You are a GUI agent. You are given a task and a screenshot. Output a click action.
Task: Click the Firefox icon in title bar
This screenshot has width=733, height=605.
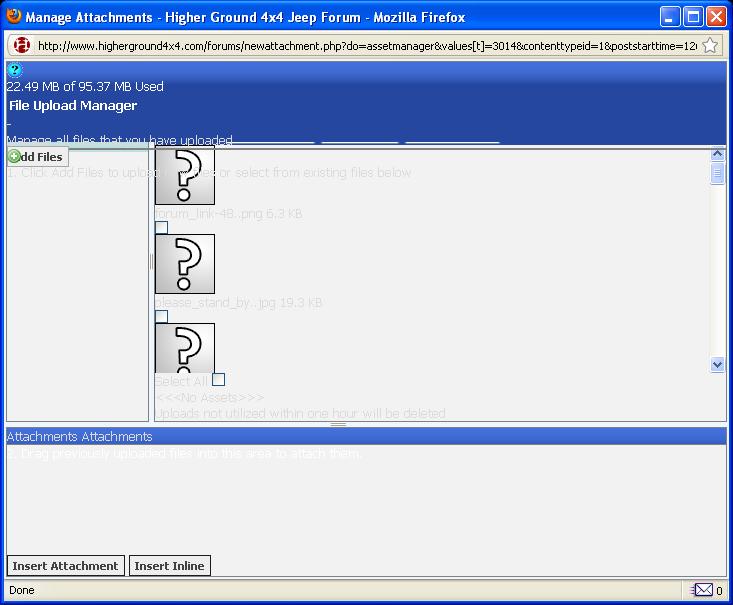pos(13,17)
